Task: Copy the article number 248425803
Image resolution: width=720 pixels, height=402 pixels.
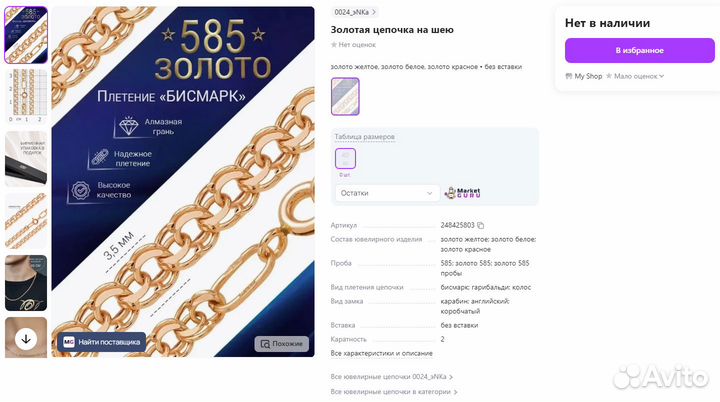Action: coord(480,225)
